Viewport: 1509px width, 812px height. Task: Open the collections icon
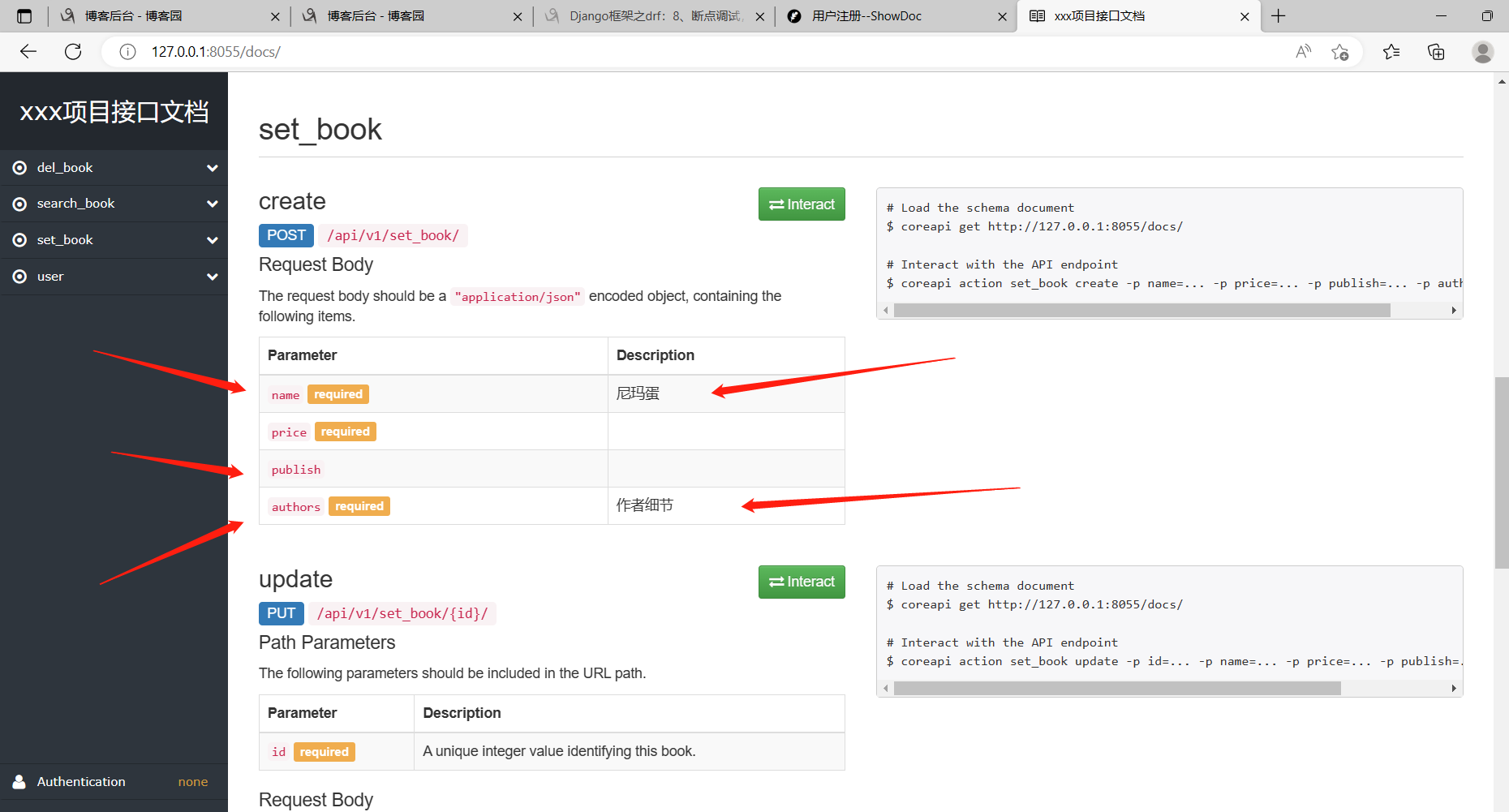[1436, 52]
